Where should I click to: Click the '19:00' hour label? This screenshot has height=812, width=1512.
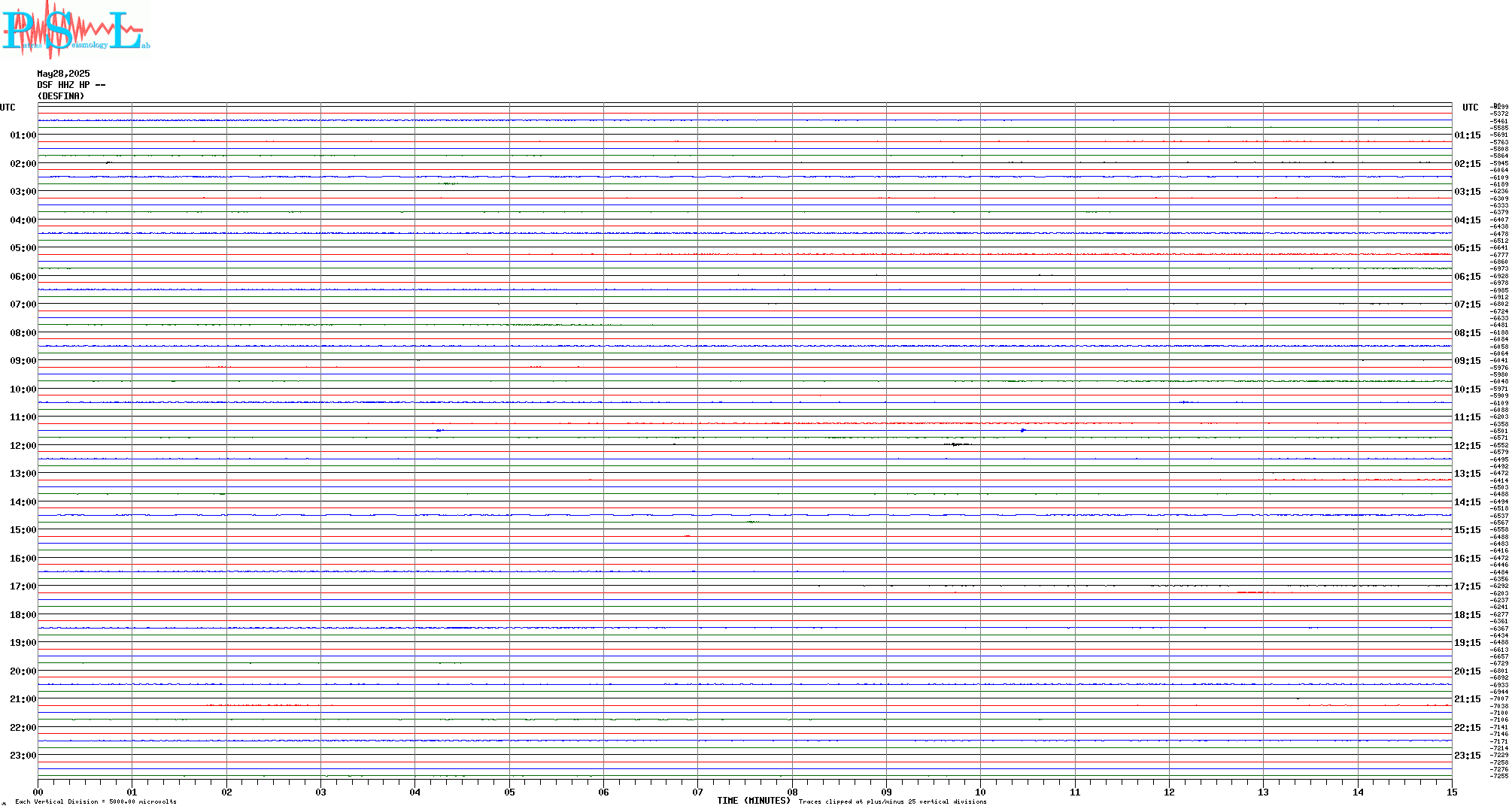23,643
